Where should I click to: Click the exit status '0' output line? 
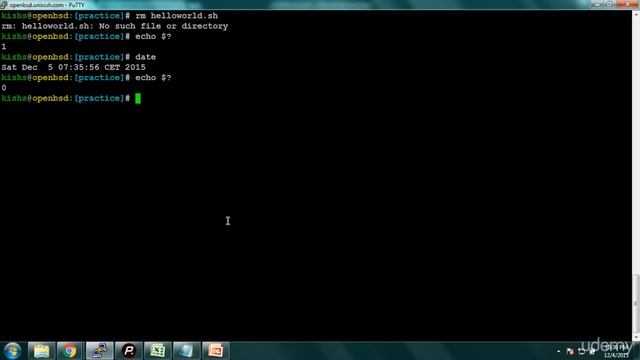tap(4, 88)
